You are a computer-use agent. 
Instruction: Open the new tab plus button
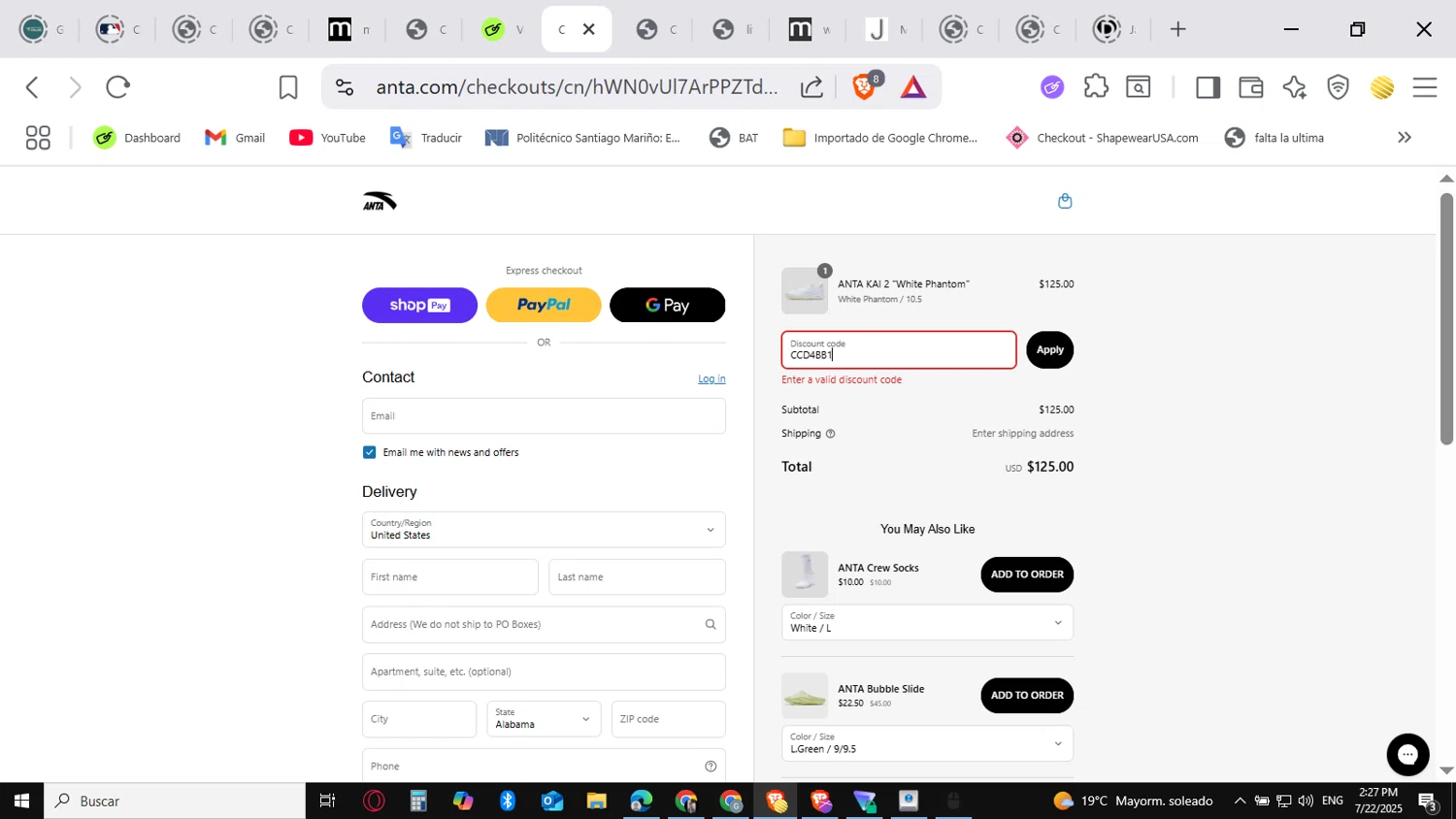pos(1178,29)
